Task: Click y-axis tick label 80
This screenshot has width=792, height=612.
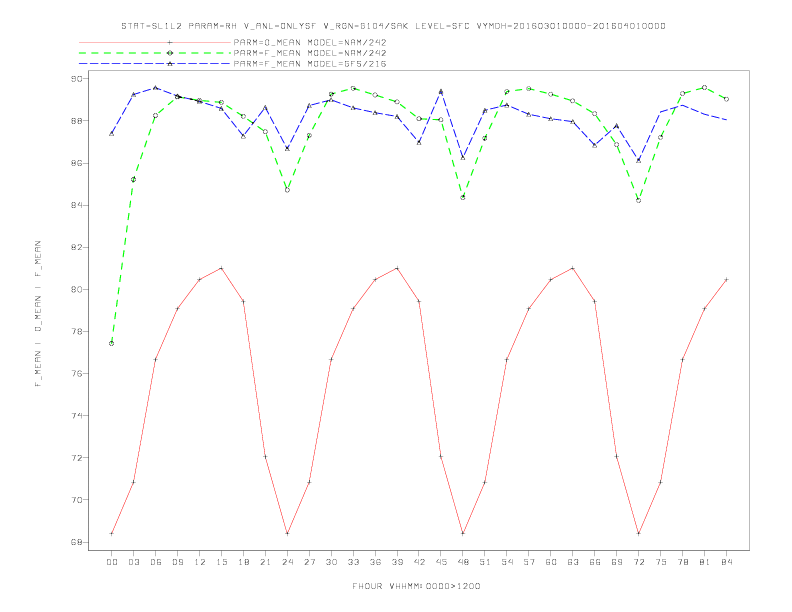Action: [77, 289]
